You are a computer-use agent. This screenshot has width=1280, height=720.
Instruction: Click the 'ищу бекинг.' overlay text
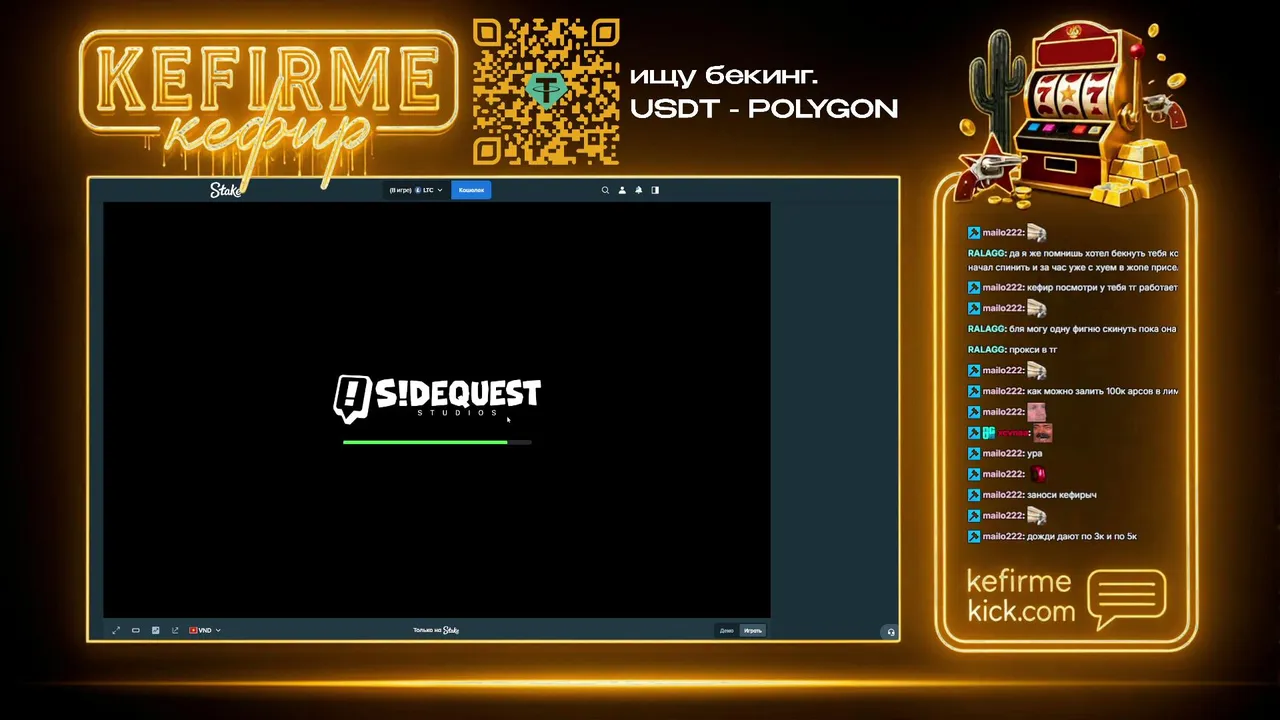coord(724,75)
